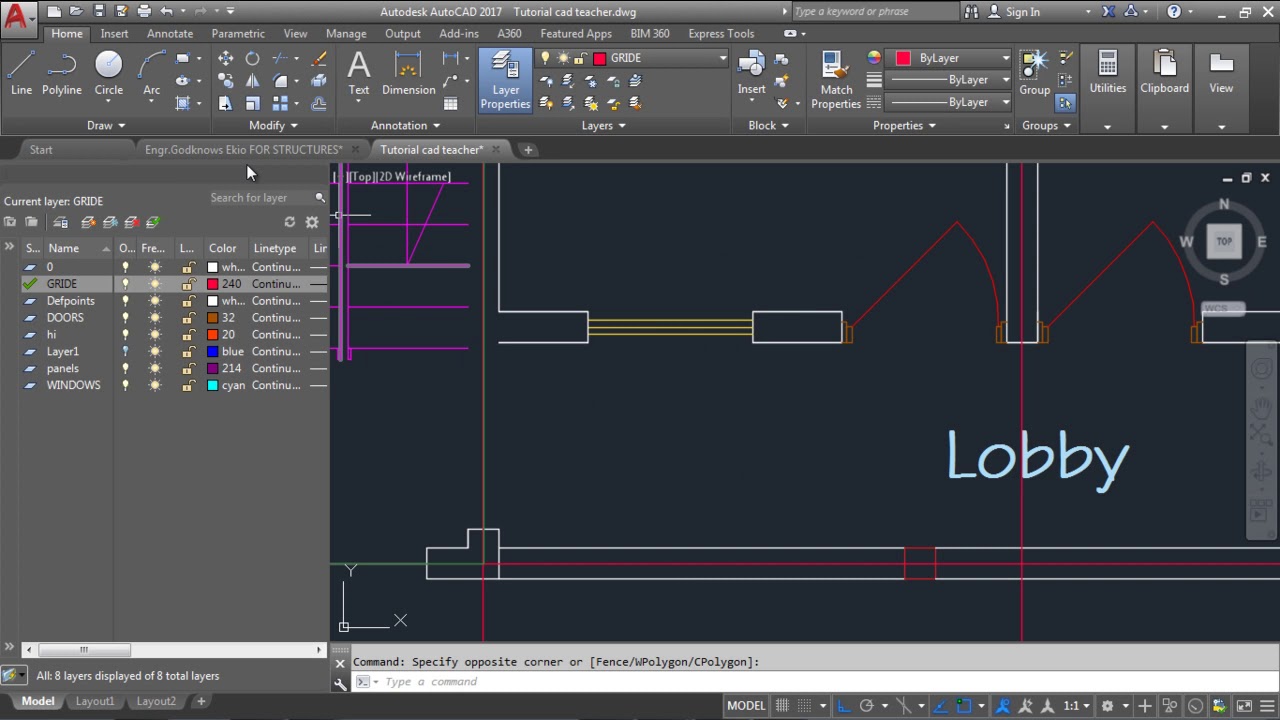Image resolution: width=1280 pixels, height=720 pixels.
Task: Click the Insert block icon
Action: pos(752,73)
